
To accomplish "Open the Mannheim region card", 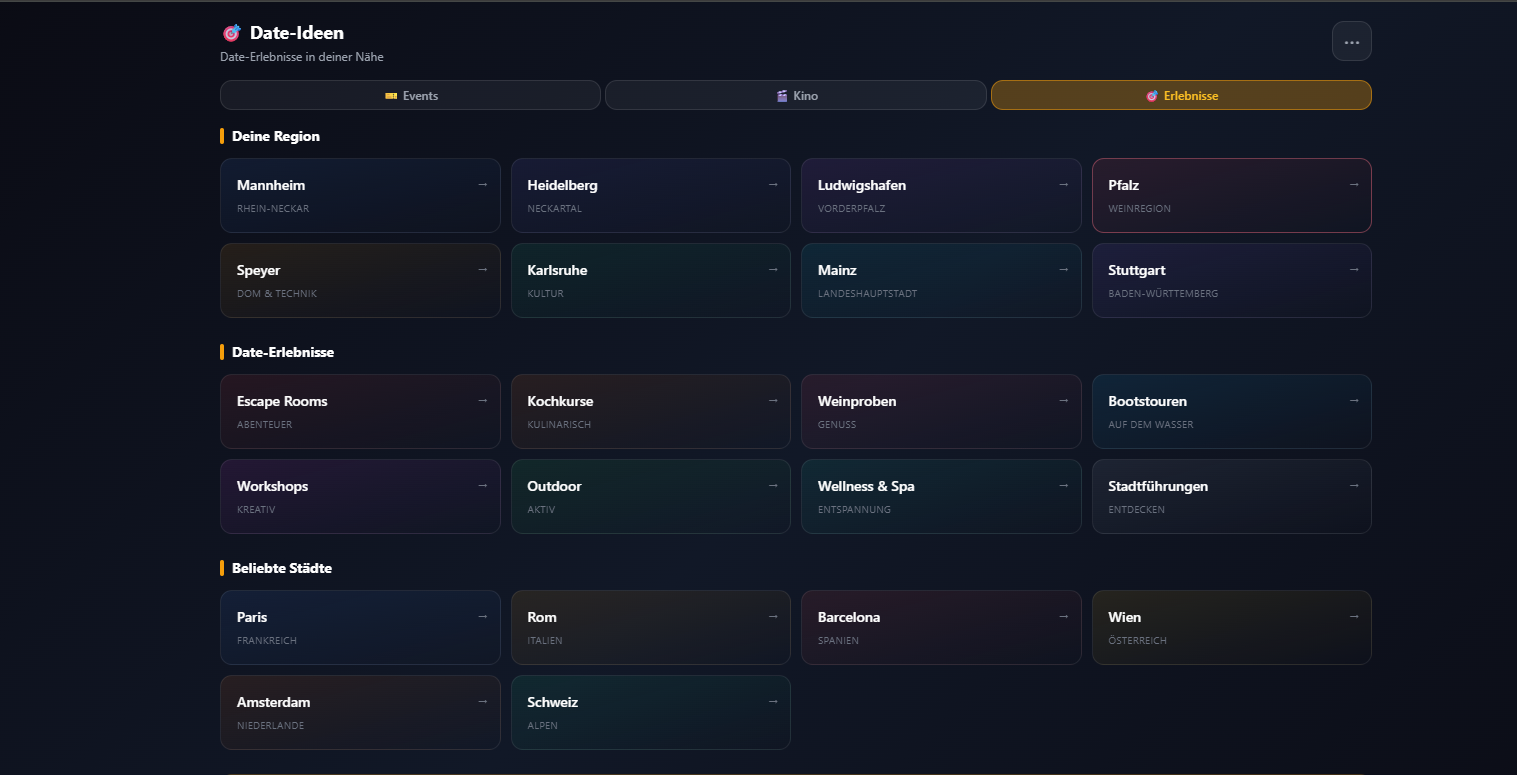I will point(360,195).
